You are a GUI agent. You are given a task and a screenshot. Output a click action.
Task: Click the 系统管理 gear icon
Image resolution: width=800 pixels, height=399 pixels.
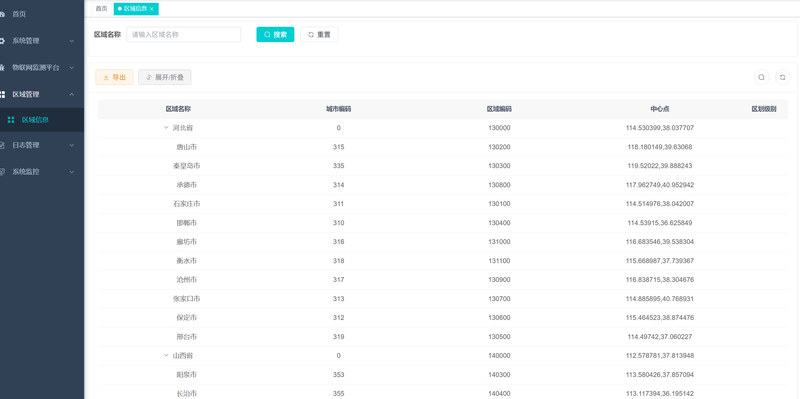(2, 41)
